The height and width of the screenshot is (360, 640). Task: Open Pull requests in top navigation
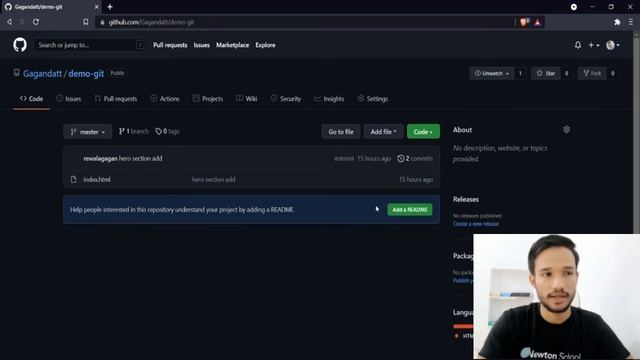(170, 45)
